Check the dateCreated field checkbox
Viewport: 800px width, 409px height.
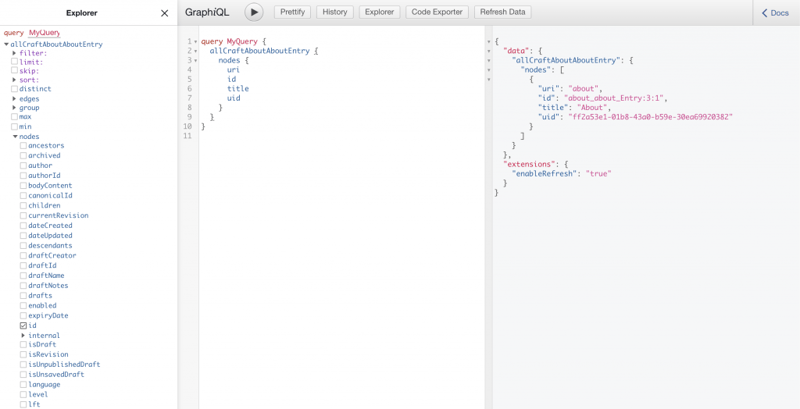[x=24, y=225]
